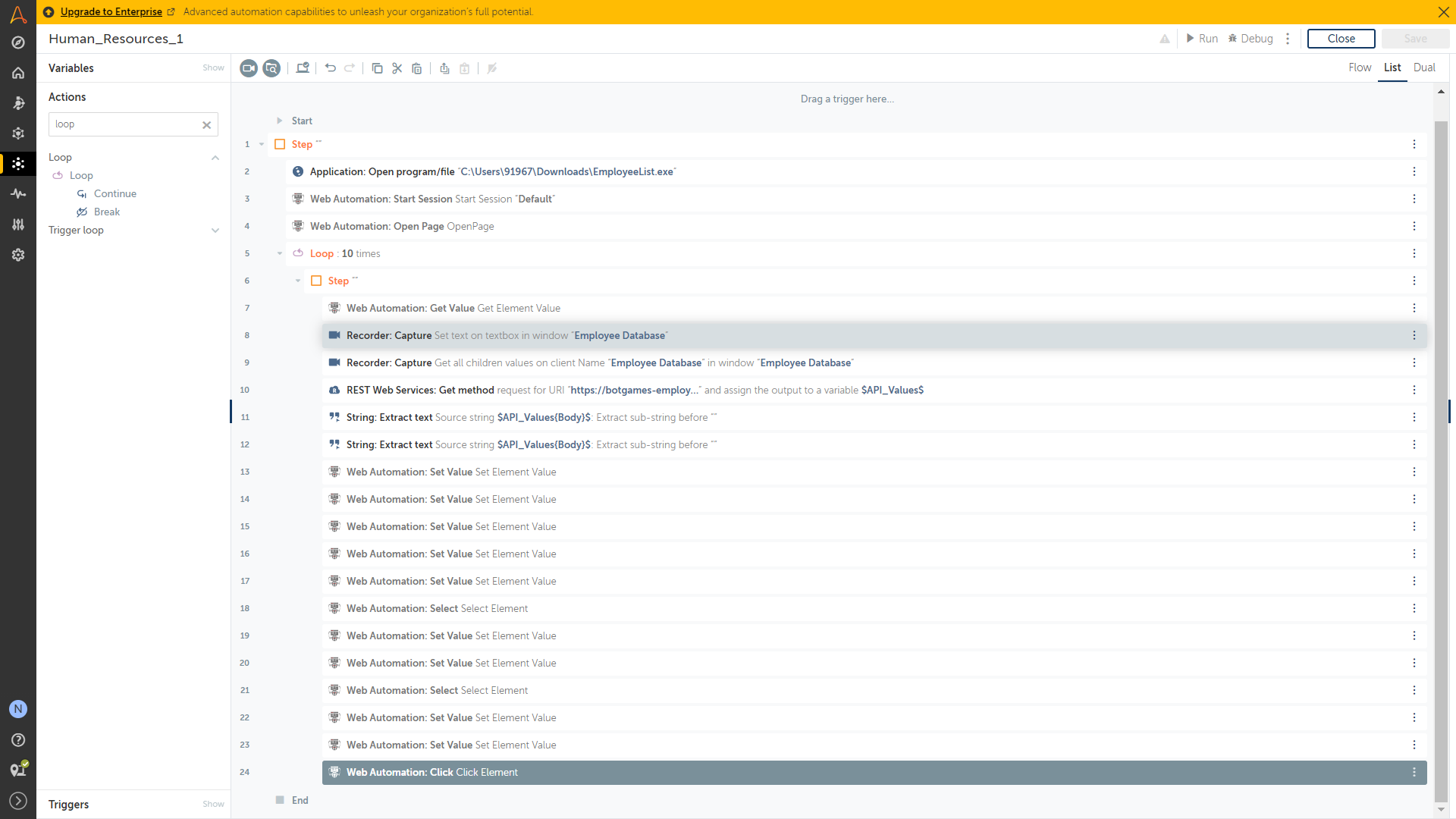Toggle the checkbox on Step line 6
The width and height of the screenshot is (1456, 819).
pos(316,281)
